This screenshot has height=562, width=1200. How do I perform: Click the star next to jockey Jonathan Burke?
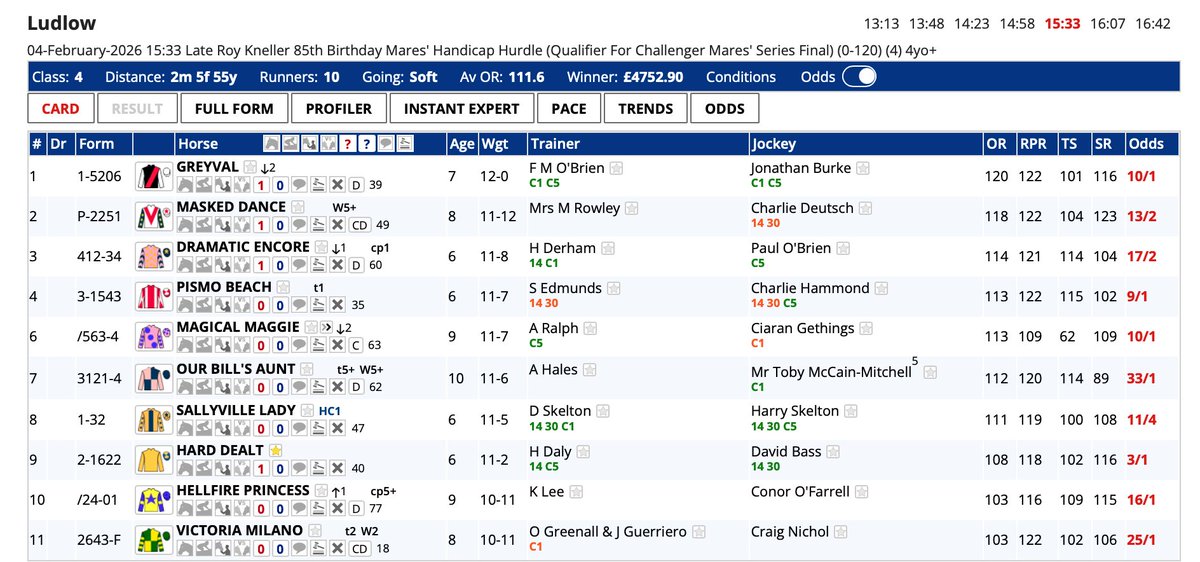coord(865,168)
